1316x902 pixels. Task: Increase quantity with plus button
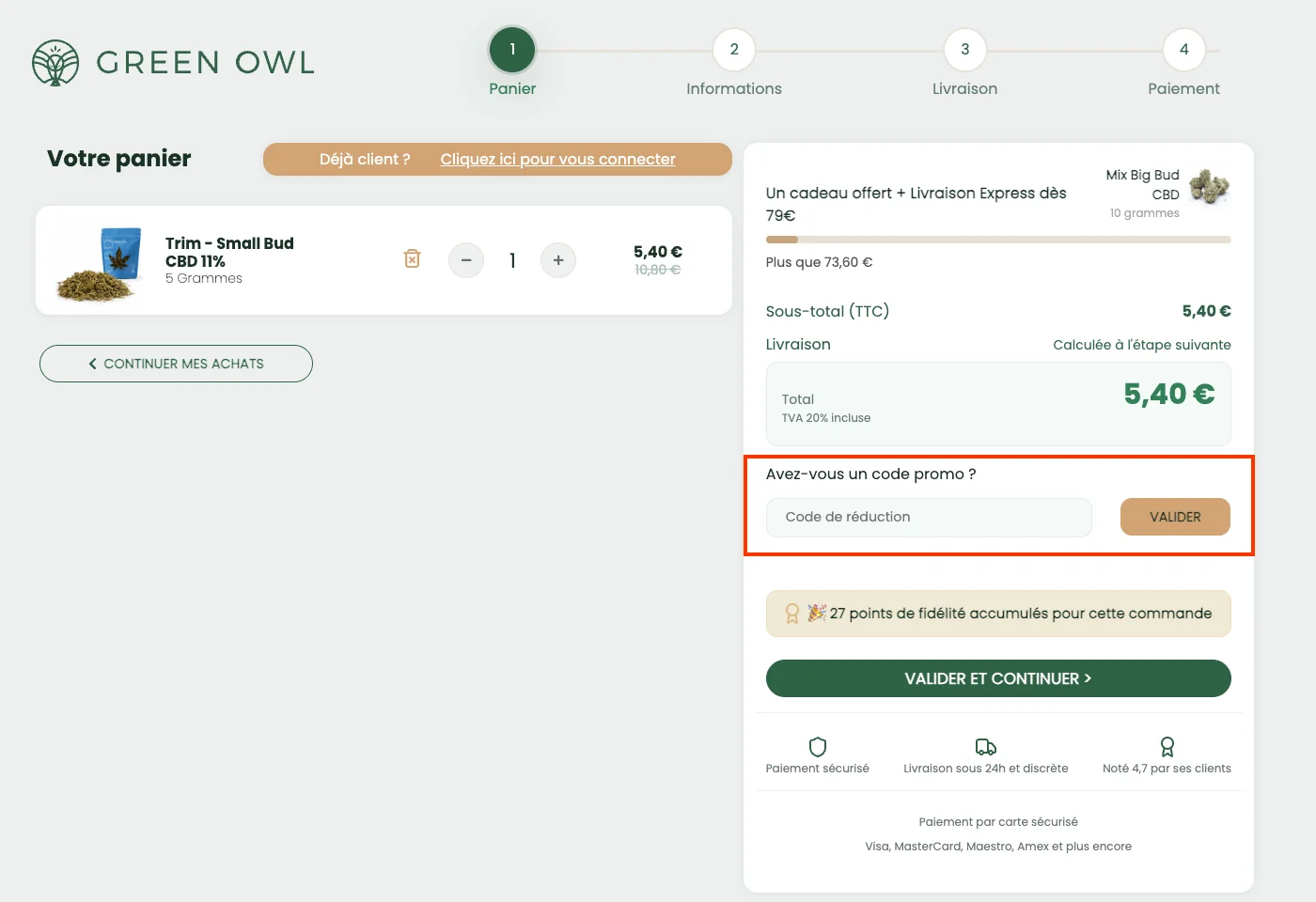[558, 260]
